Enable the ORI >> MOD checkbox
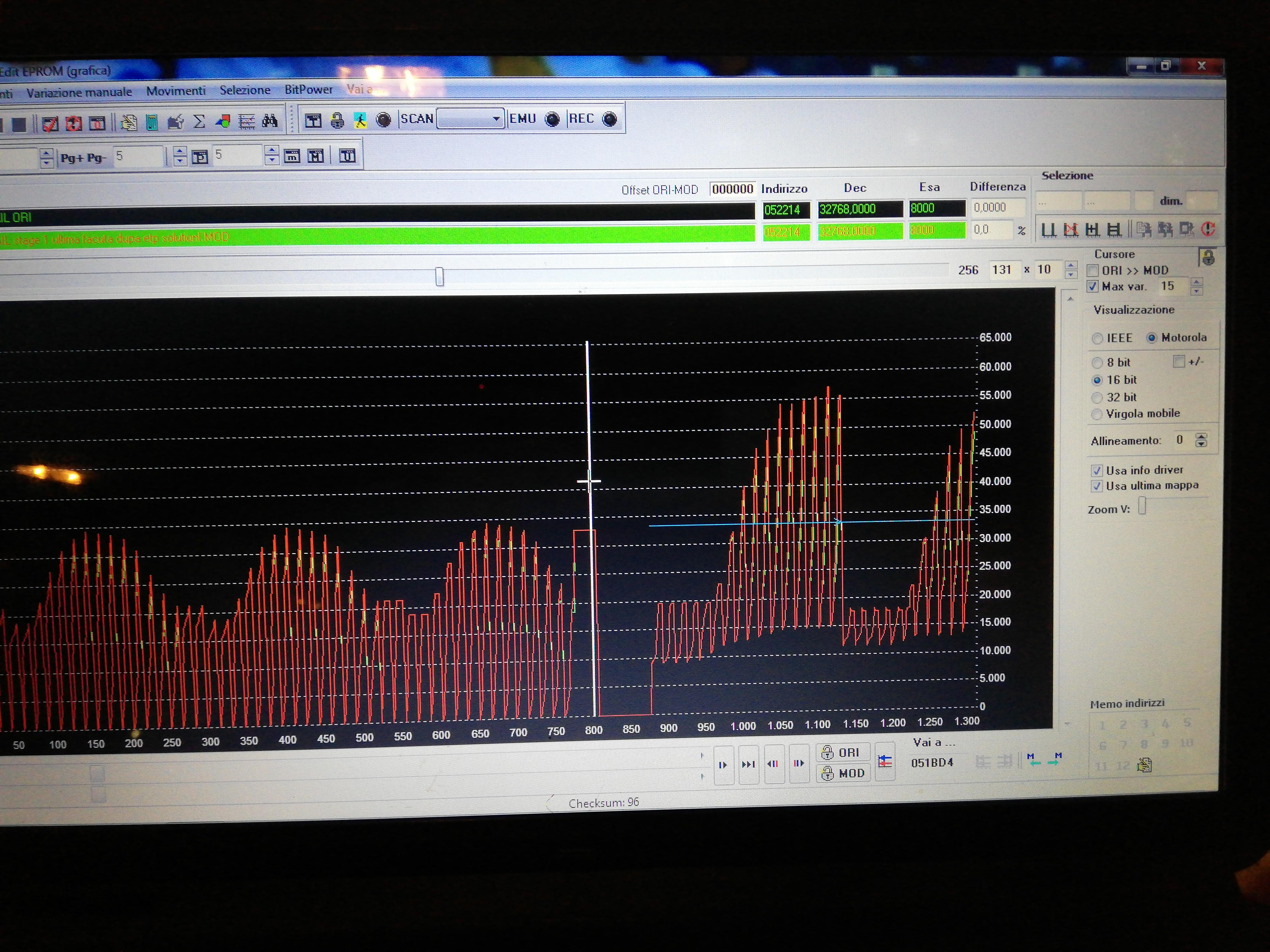The image size is (1270, 952). pyautogui.click(x=1093, y=270)
